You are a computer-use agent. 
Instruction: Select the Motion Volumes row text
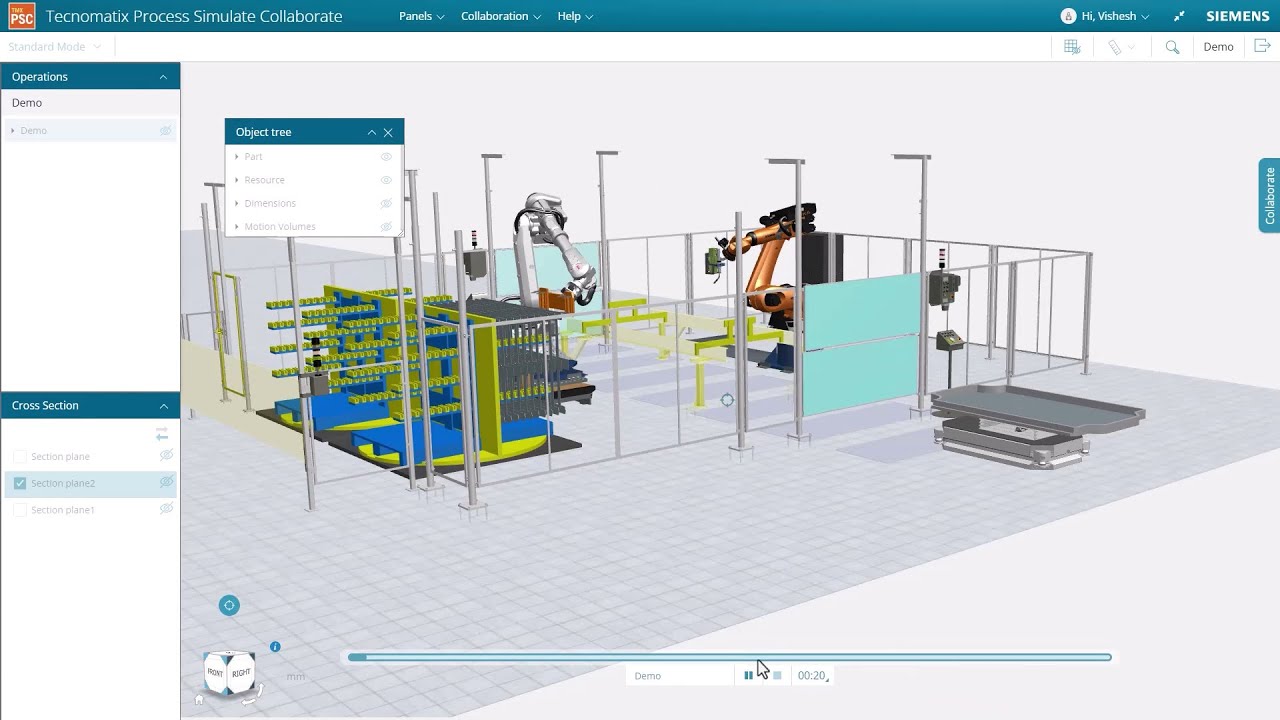pos(280,227)
